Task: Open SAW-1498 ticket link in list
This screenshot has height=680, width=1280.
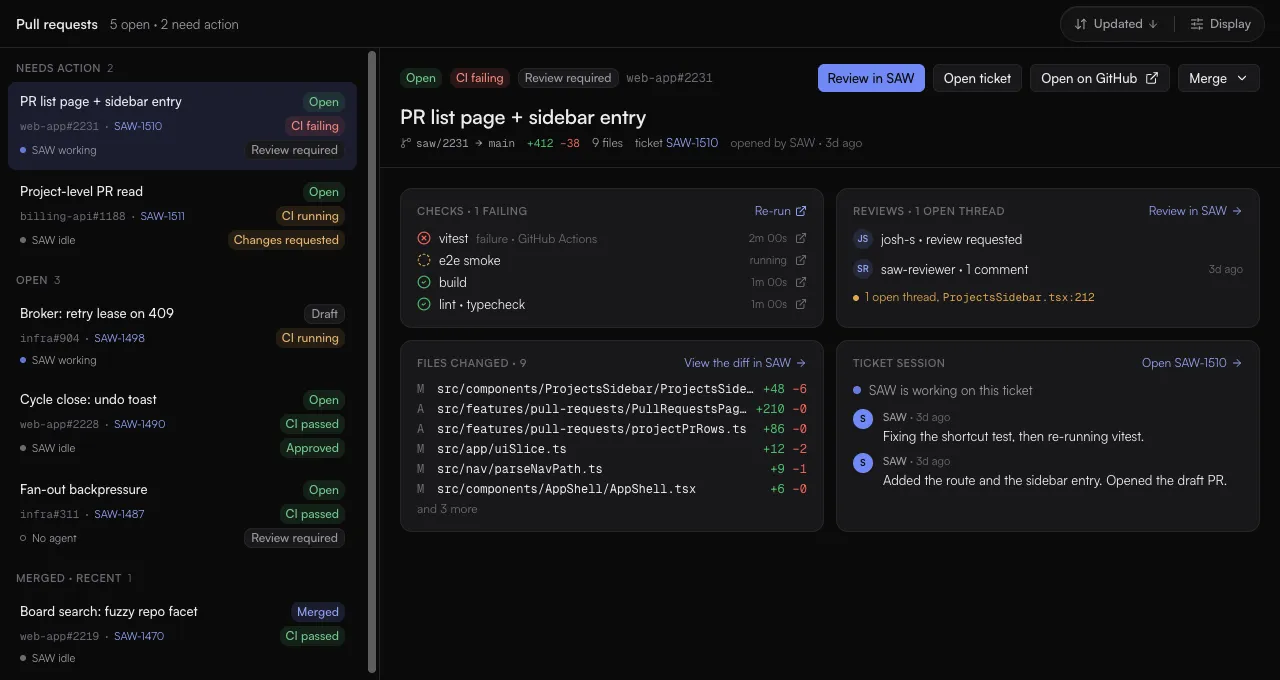Action: 119,338
